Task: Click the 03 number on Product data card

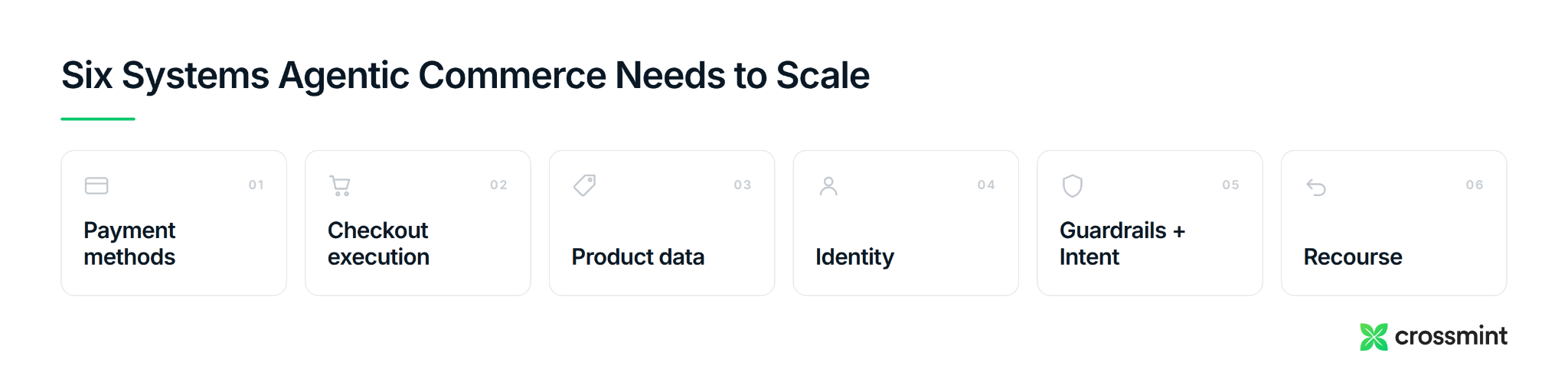Action: click(x=743, y=185)
